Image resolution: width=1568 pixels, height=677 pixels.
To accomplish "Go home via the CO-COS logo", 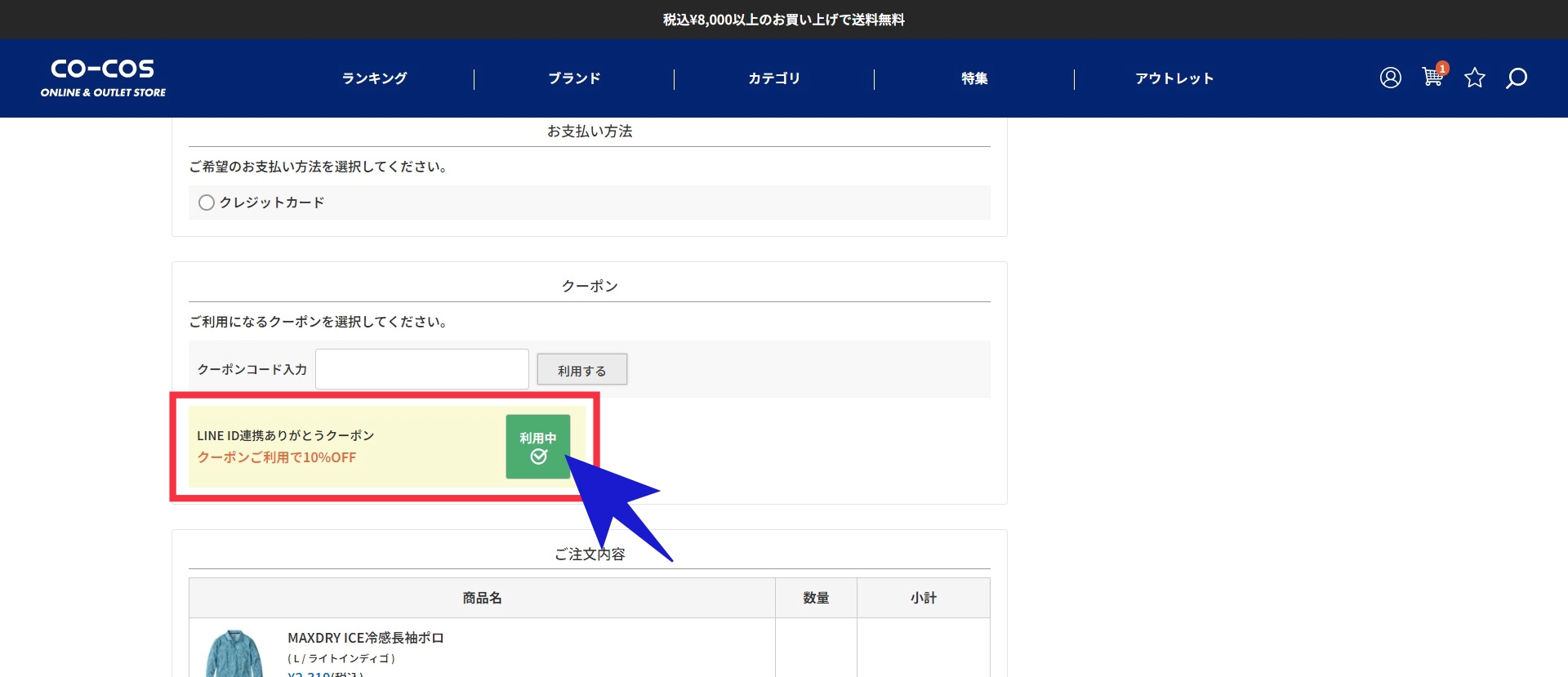I will (103, 78).
